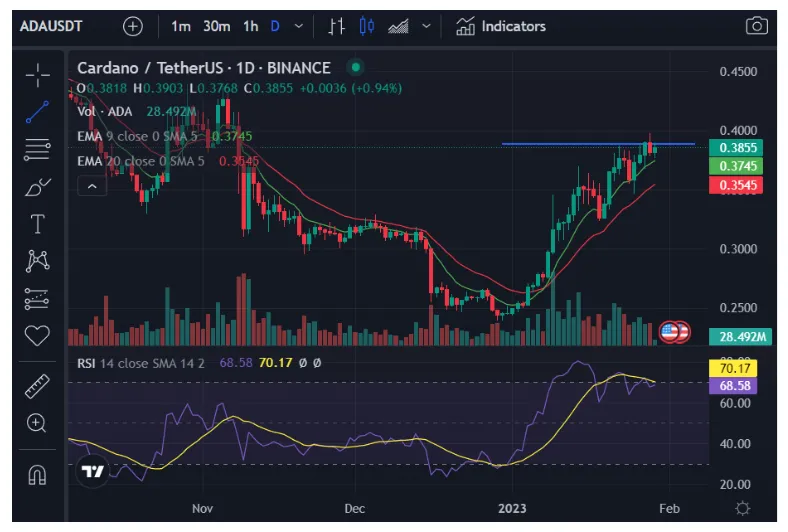
Task: Click the 0.2500 price axis level
Action: click(738, 308)
